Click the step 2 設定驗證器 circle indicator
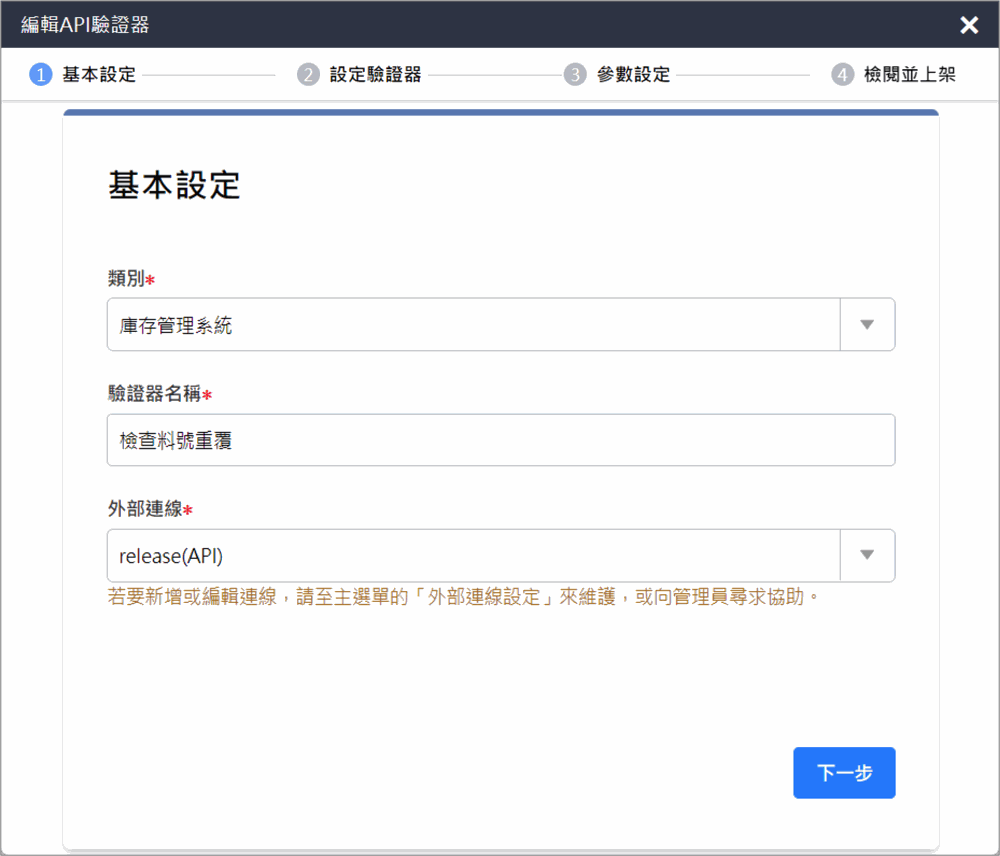 [x=309, y=74]
